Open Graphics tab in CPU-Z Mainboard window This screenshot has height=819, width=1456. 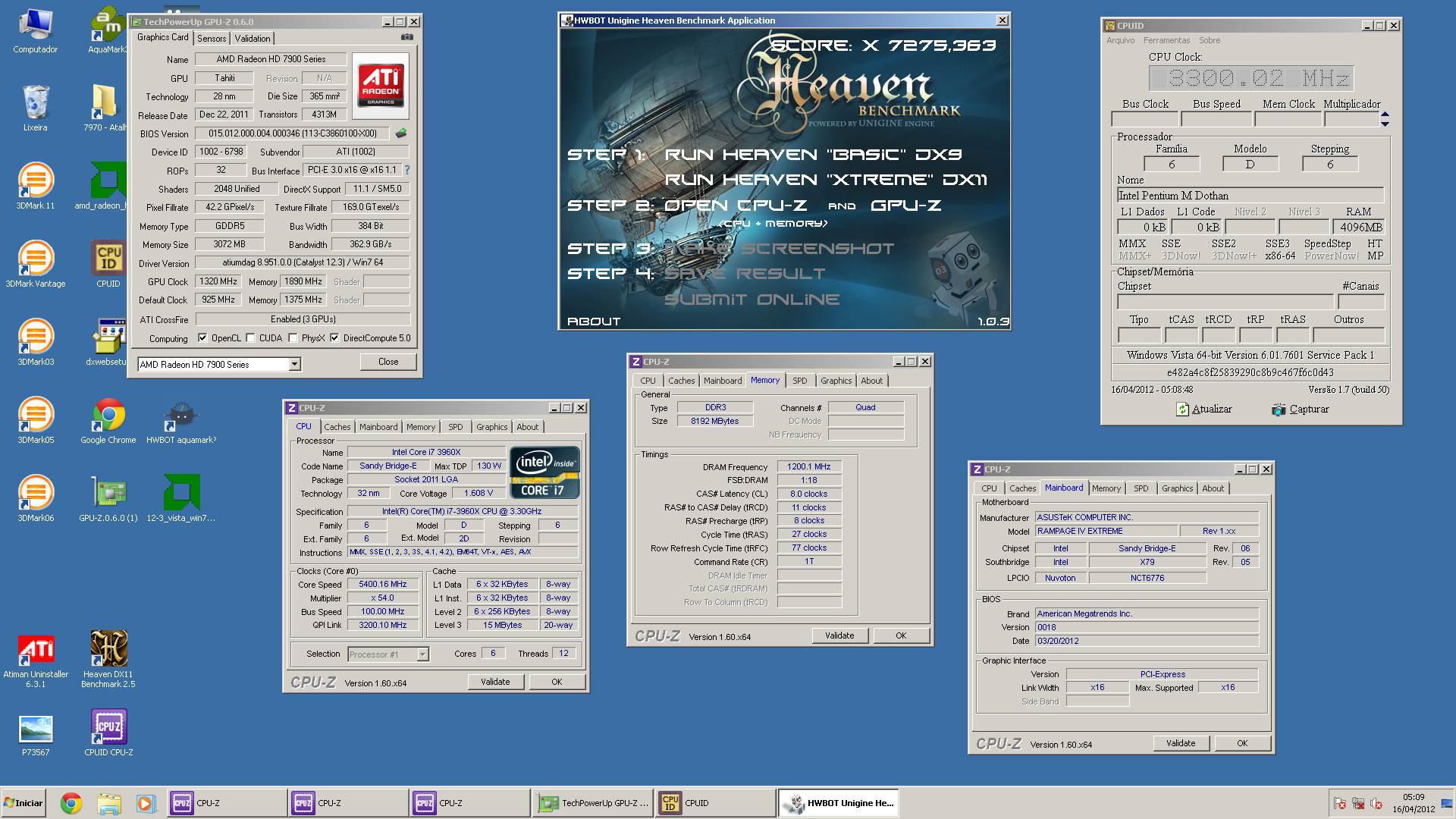click(1177, 488)
